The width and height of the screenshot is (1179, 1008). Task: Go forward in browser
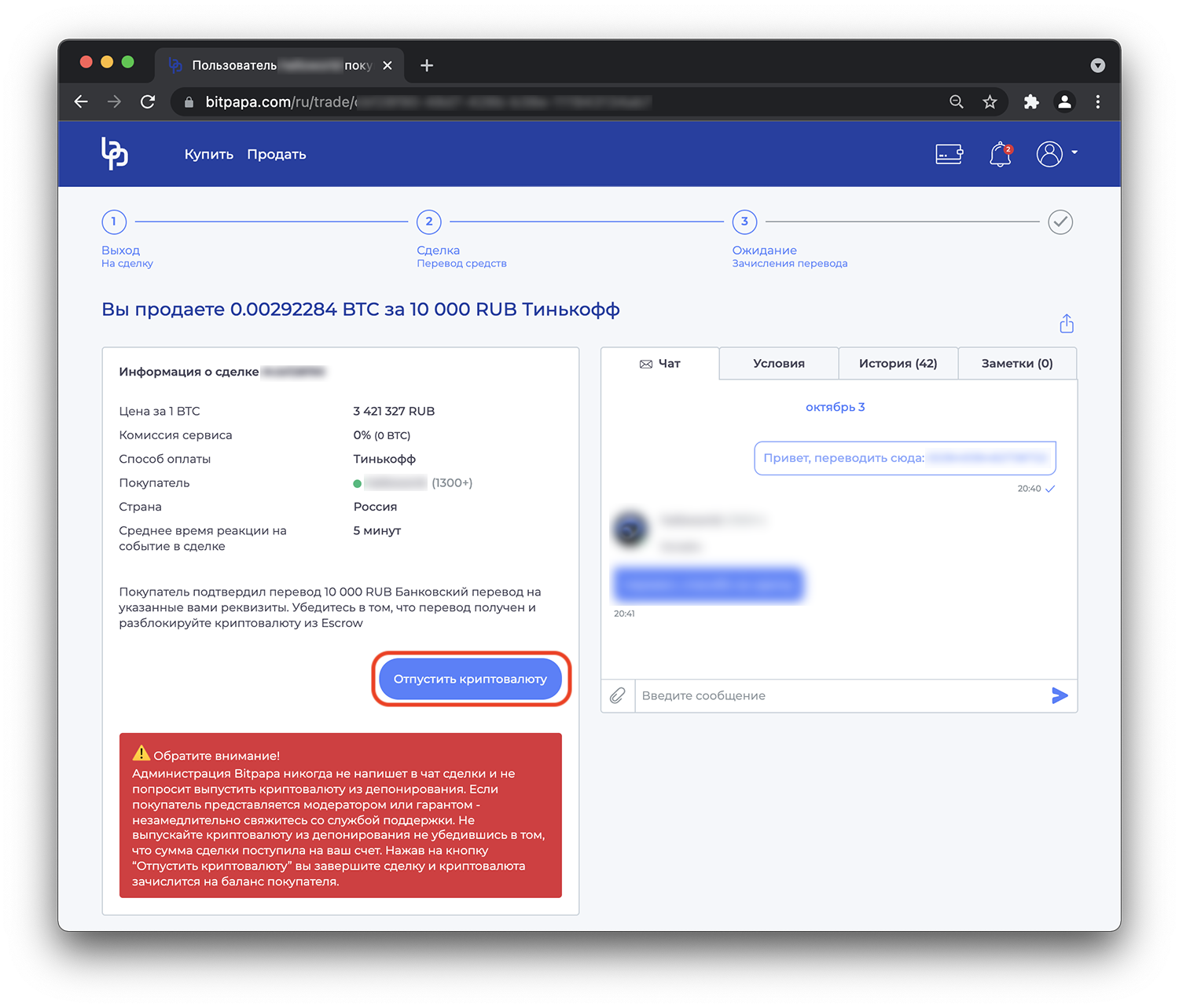(x=115, y=101)
